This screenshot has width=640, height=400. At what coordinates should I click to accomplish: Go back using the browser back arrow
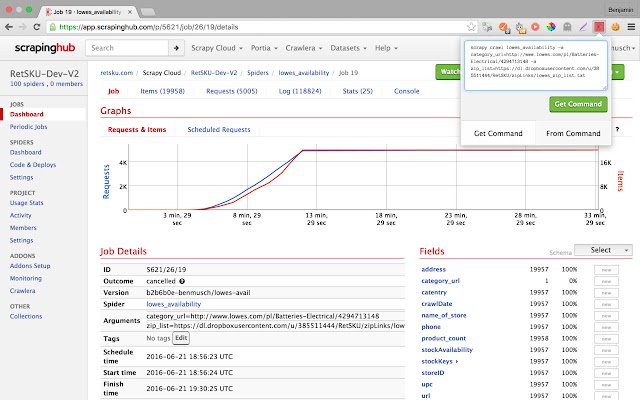point(9,27)
